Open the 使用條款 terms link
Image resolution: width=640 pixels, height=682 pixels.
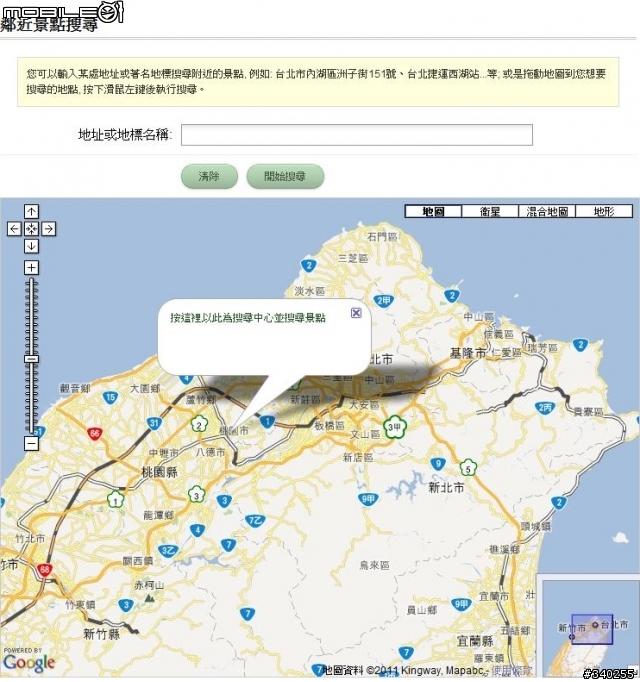tap(512, 670)
